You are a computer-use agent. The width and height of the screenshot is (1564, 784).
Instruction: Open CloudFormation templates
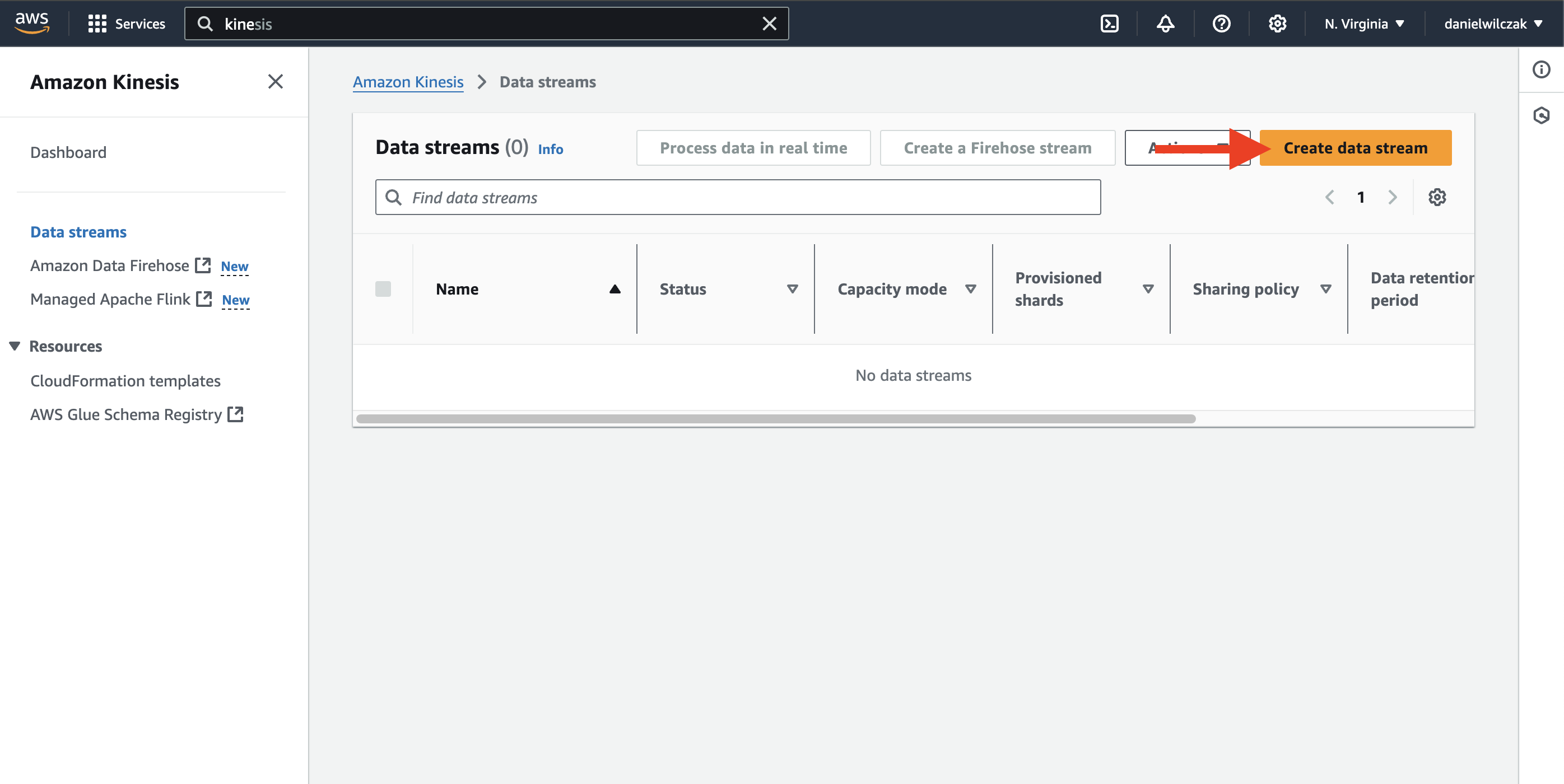pos(125,380)
